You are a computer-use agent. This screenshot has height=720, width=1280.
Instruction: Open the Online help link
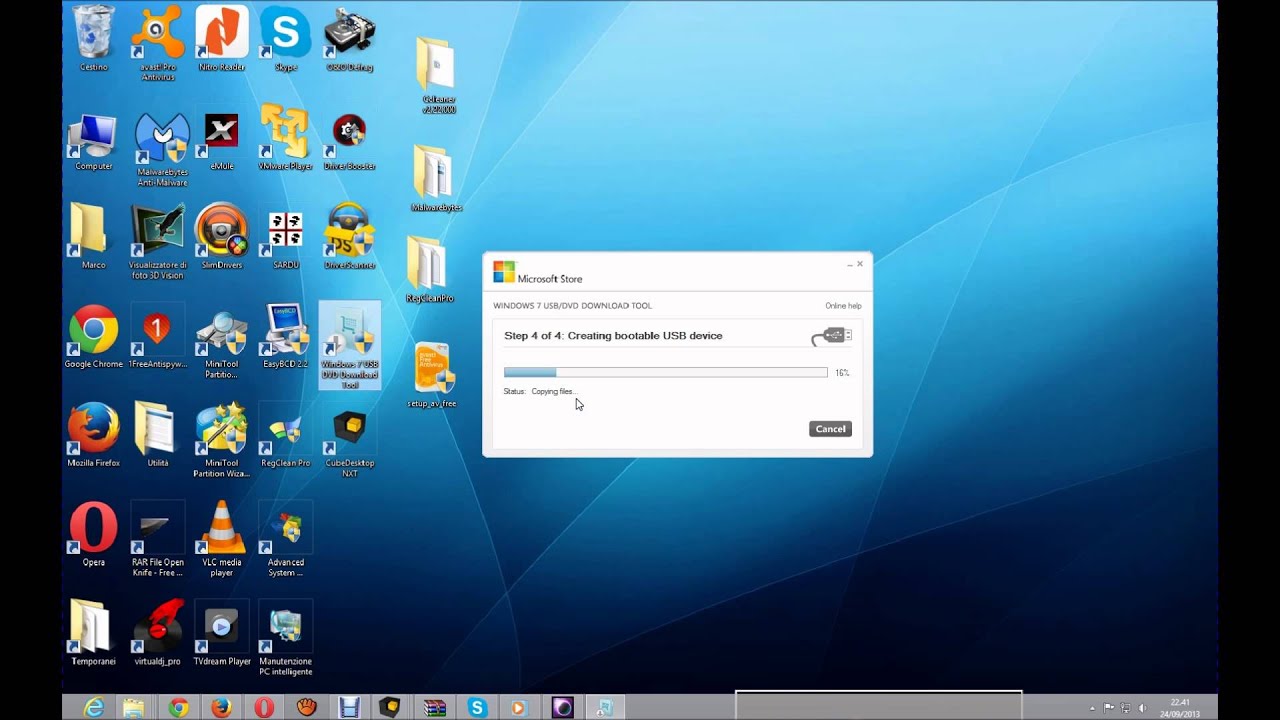843,306
